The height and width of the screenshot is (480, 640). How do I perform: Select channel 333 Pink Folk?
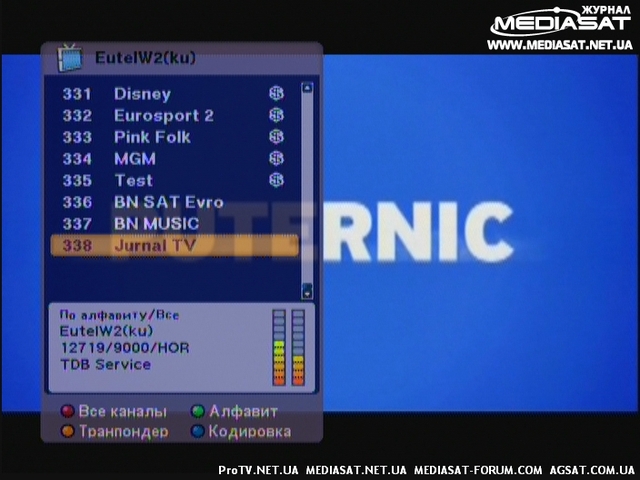click(174, 137)
